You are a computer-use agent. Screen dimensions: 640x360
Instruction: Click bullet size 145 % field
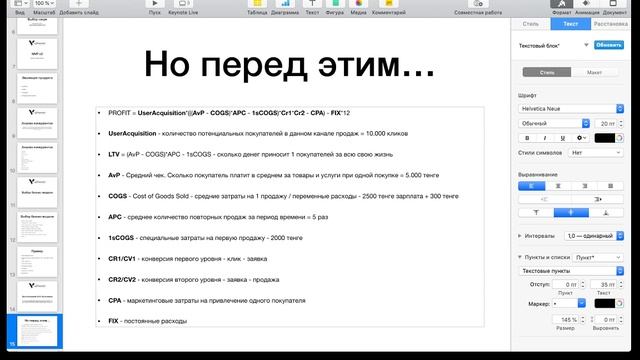pos(566,320)
